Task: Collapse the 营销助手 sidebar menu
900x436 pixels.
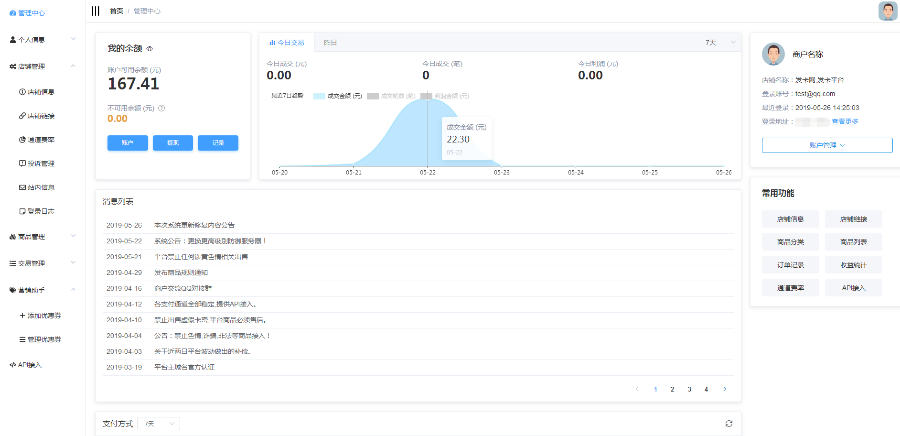Action: coord(42,290)
